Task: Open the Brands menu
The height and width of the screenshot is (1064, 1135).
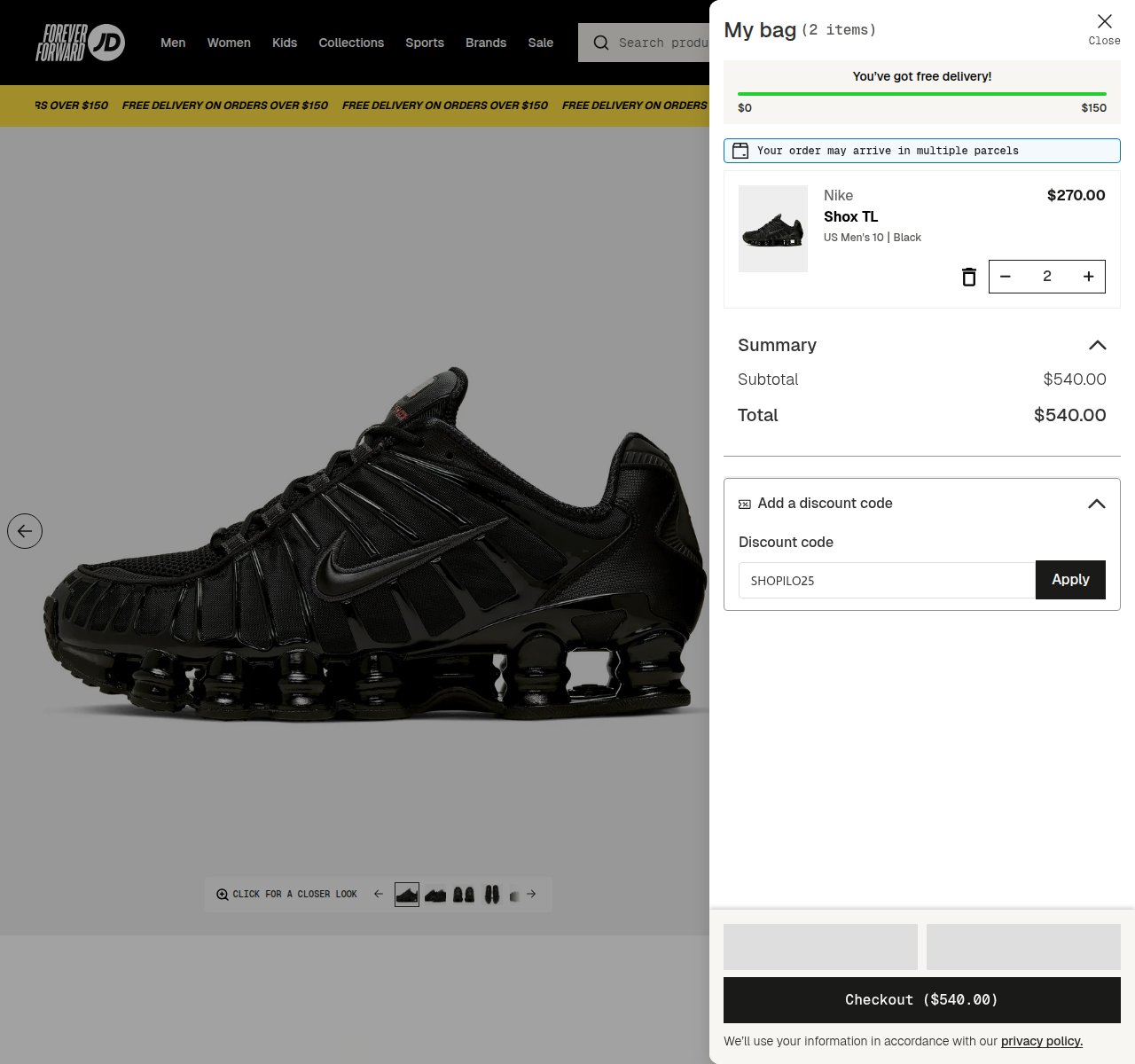Action: [486, 43]
